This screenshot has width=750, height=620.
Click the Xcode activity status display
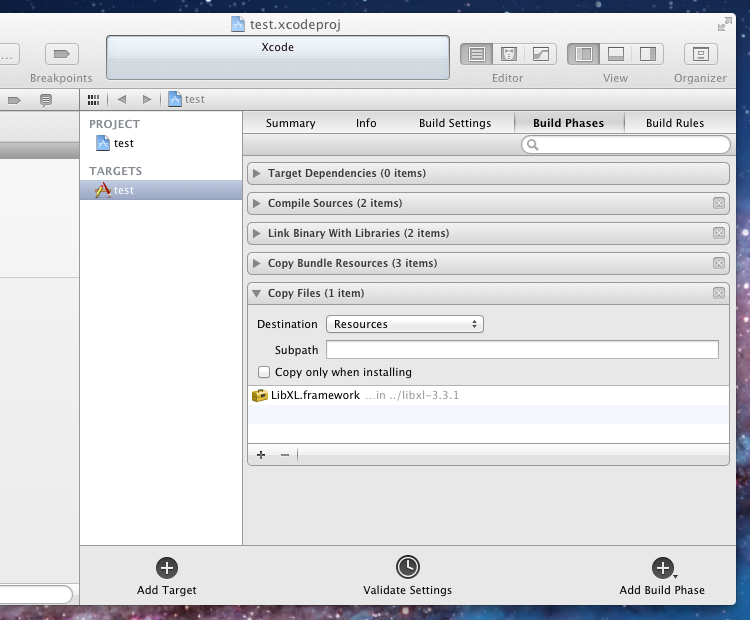pos(277,57)
